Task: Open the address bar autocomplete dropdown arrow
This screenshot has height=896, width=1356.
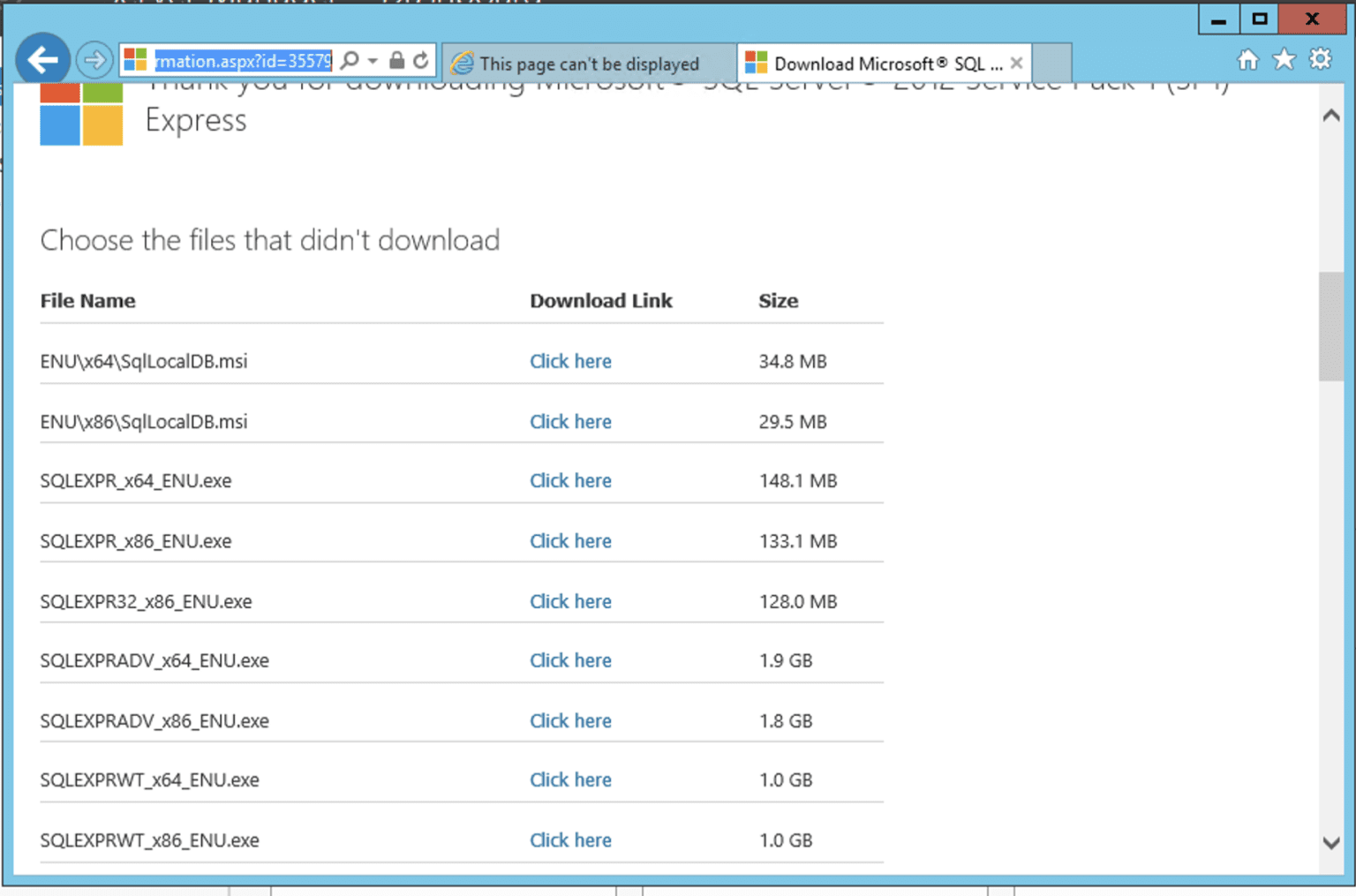Action: 371,61
